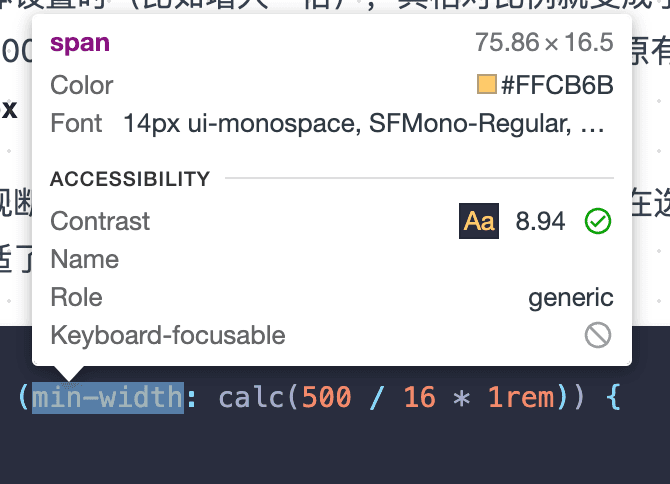The height and width of the screenshot is (484, 670).
Task: Click the 75.86 × 16.5 dimensions text
Action: 544,43
